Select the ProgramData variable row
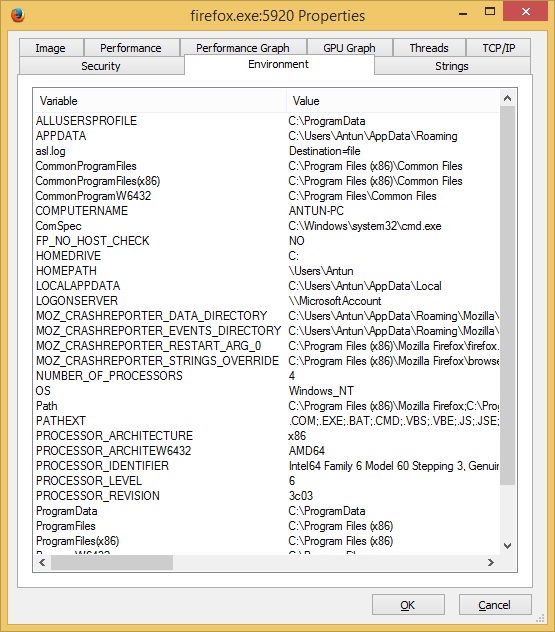555x632 pixels. coord(266,511)
